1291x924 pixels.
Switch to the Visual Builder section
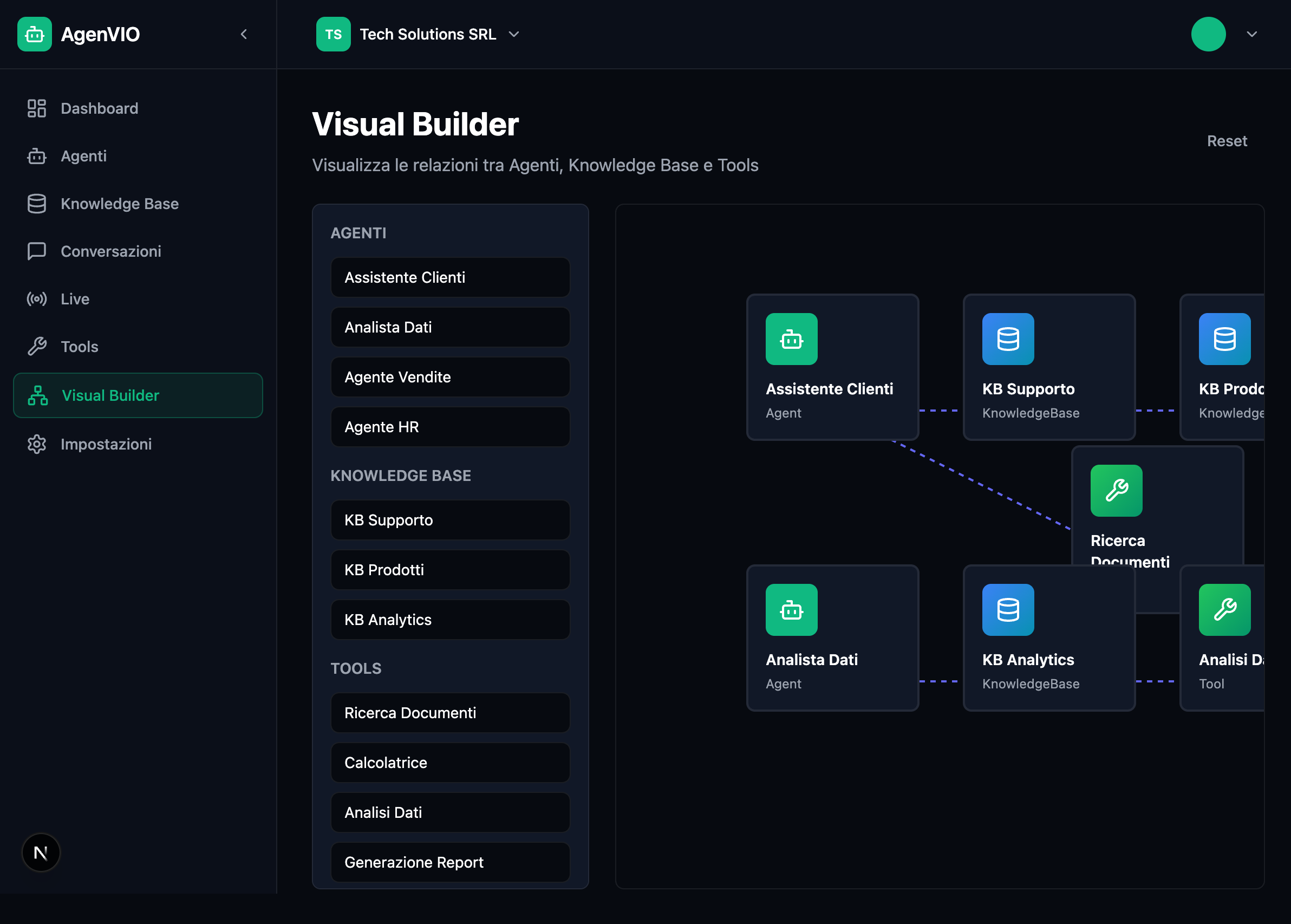110,395
